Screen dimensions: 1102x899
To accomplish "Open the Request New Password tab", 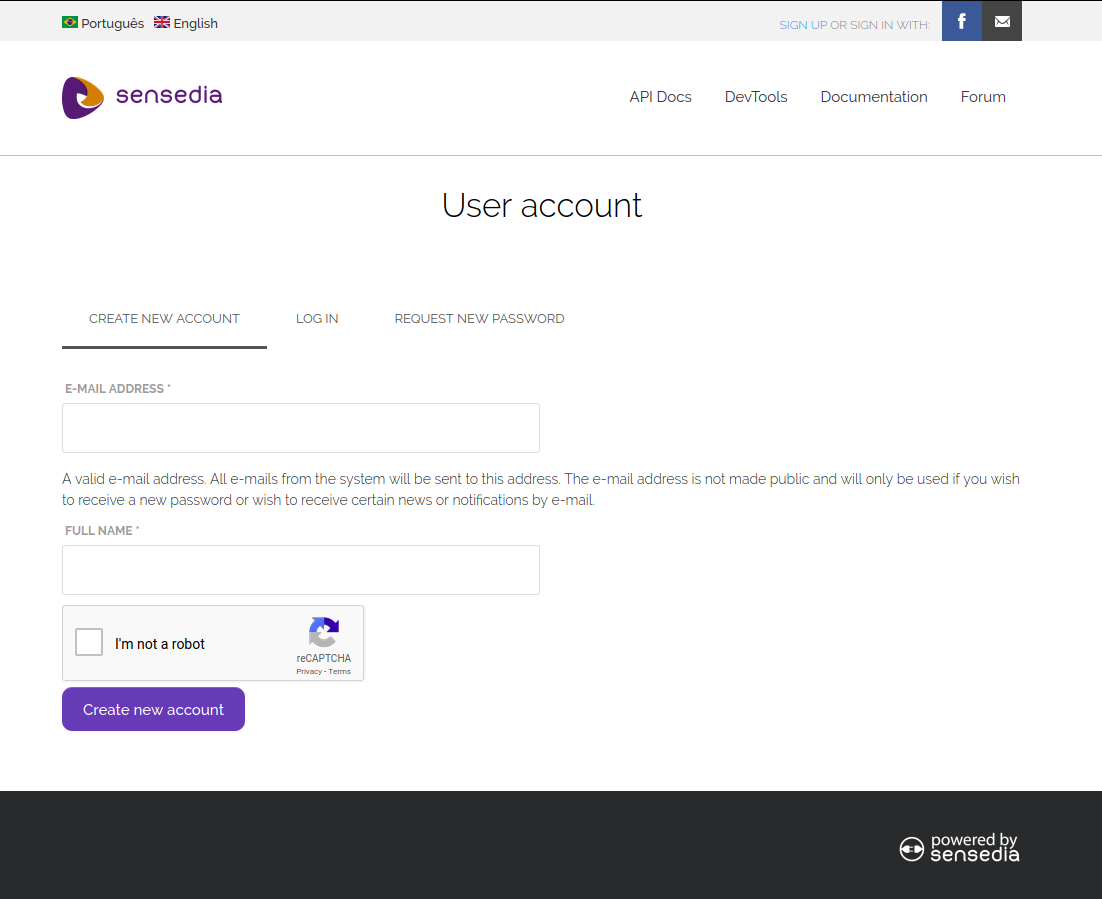I will [479, 318].
